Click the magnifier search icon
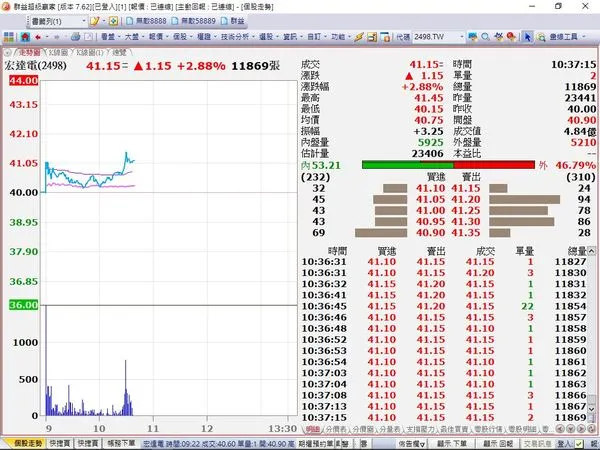 click(x=485, y=37)
